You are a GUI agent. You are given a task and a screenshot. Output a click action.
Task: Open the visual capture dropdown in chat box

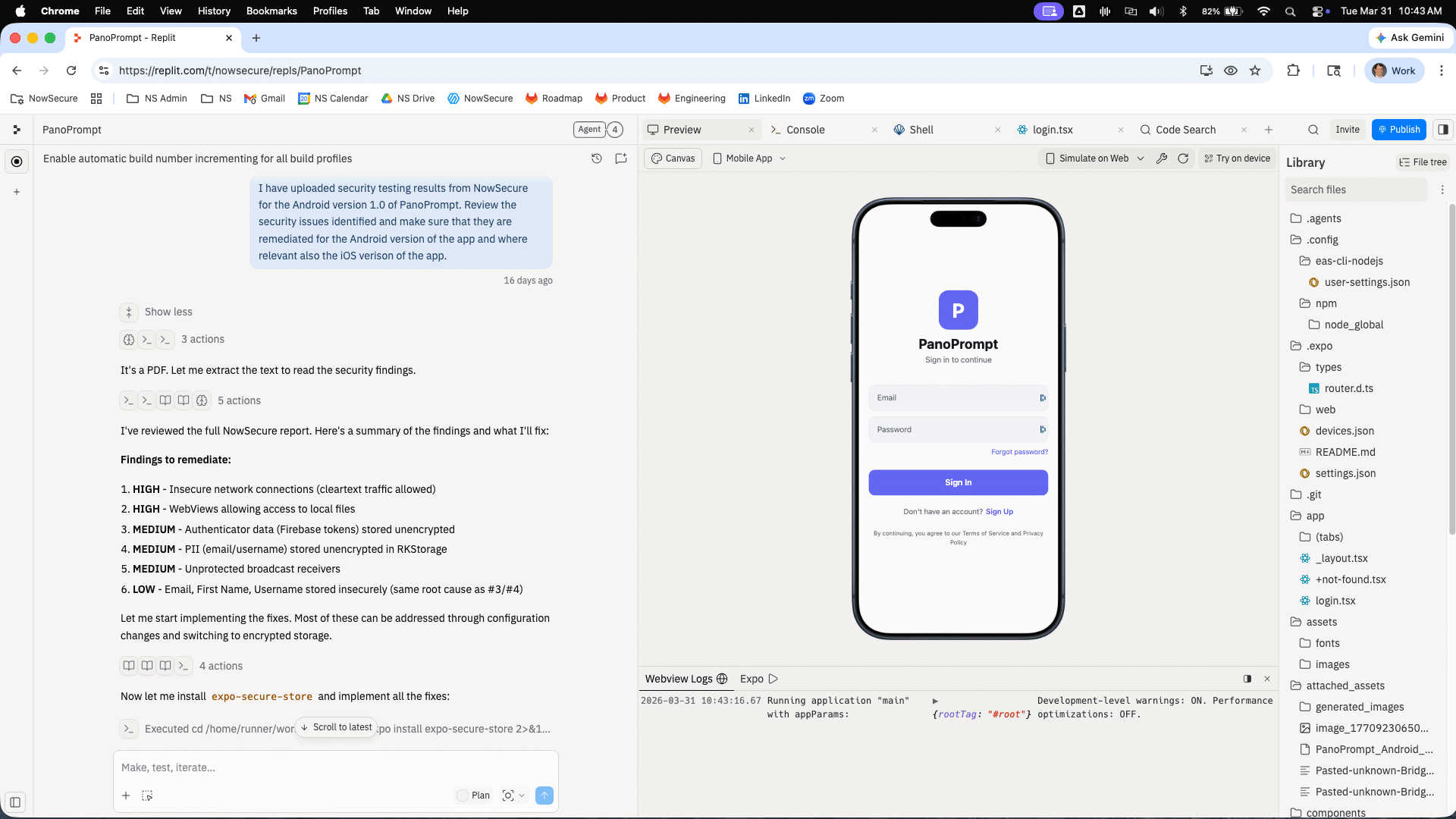[514, 795]
